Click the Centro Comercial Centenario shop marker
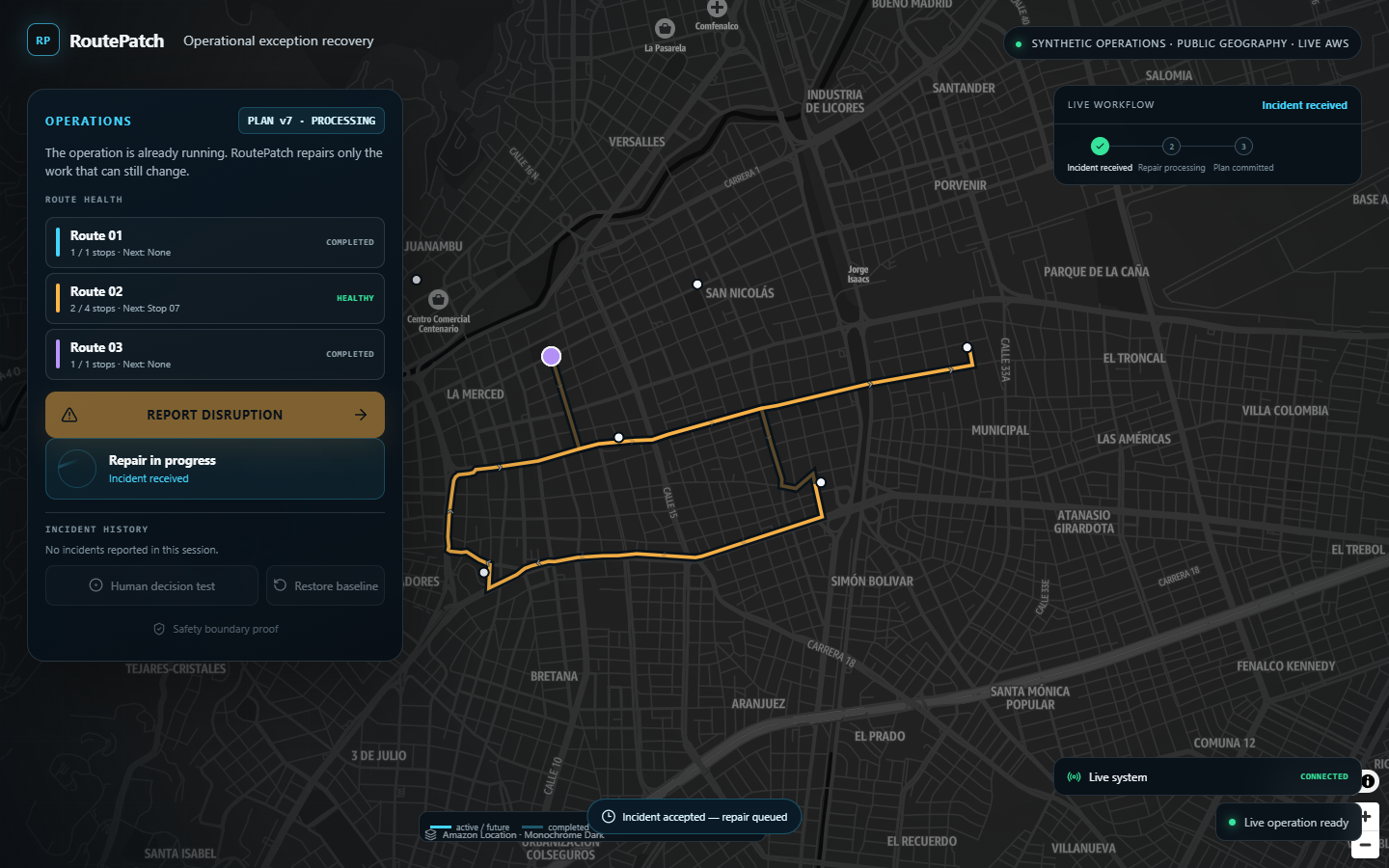Viewport: 1389px width, 868px height. (438, 299)
